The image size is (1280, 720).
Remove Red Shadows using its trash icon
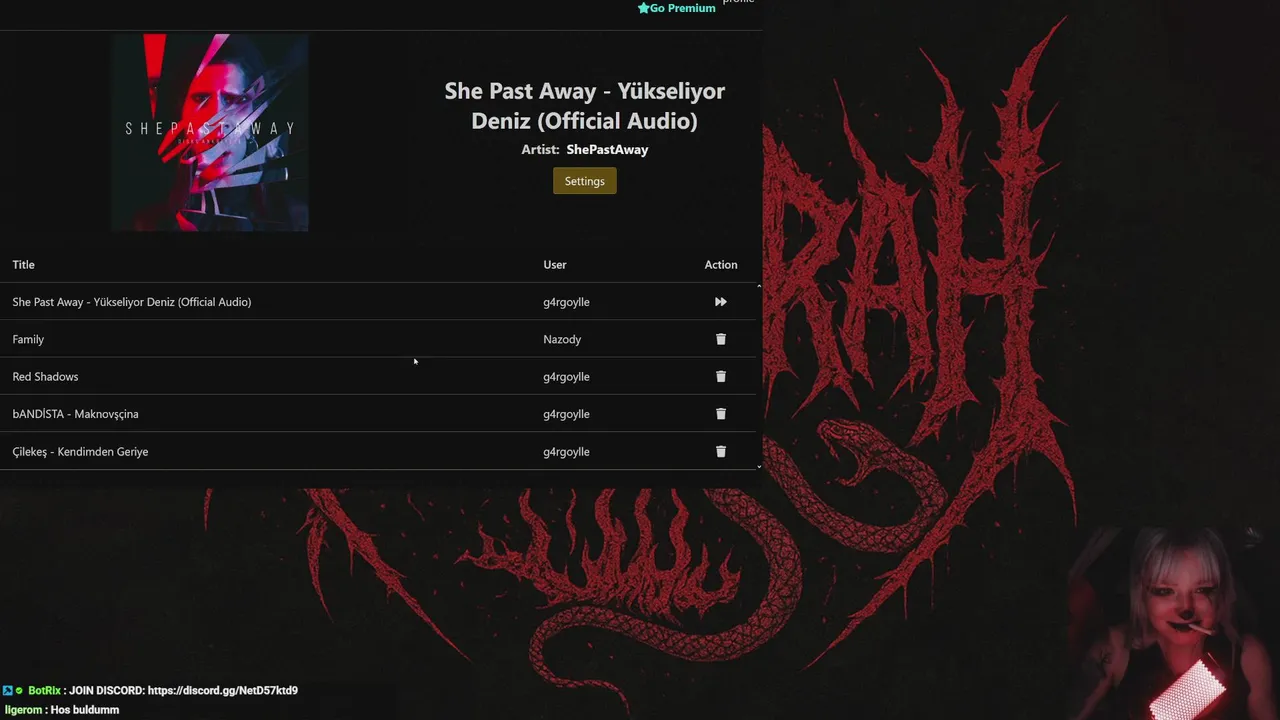point(720,377)
